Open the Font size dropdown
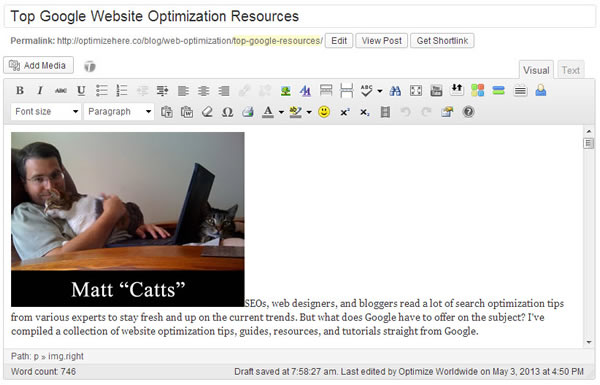The height and width of the screenshot is (385, 600). [x=46, y=112]
